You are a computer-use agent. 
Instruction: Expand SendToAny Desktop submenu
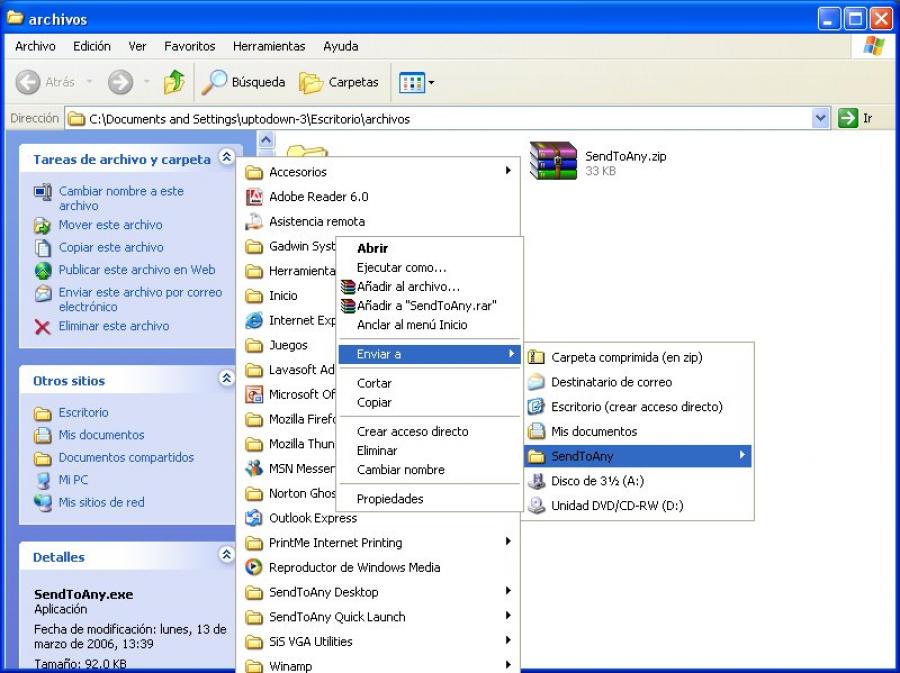point(378,592)
